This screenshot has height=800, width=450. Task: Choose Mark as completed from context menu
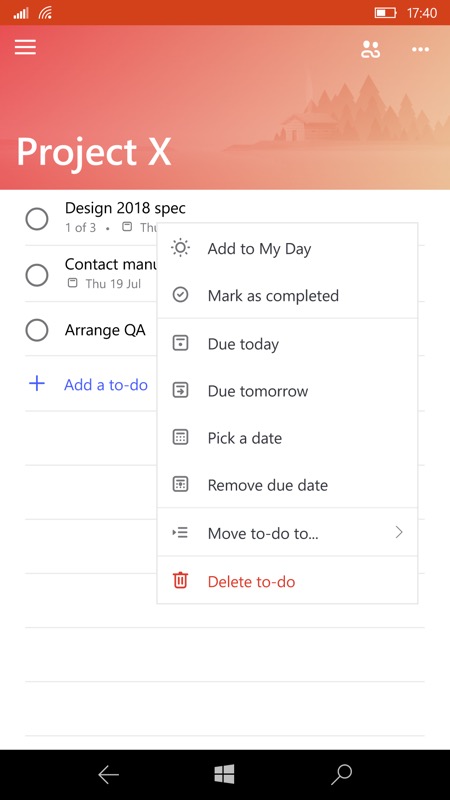(x=287, y=295)
